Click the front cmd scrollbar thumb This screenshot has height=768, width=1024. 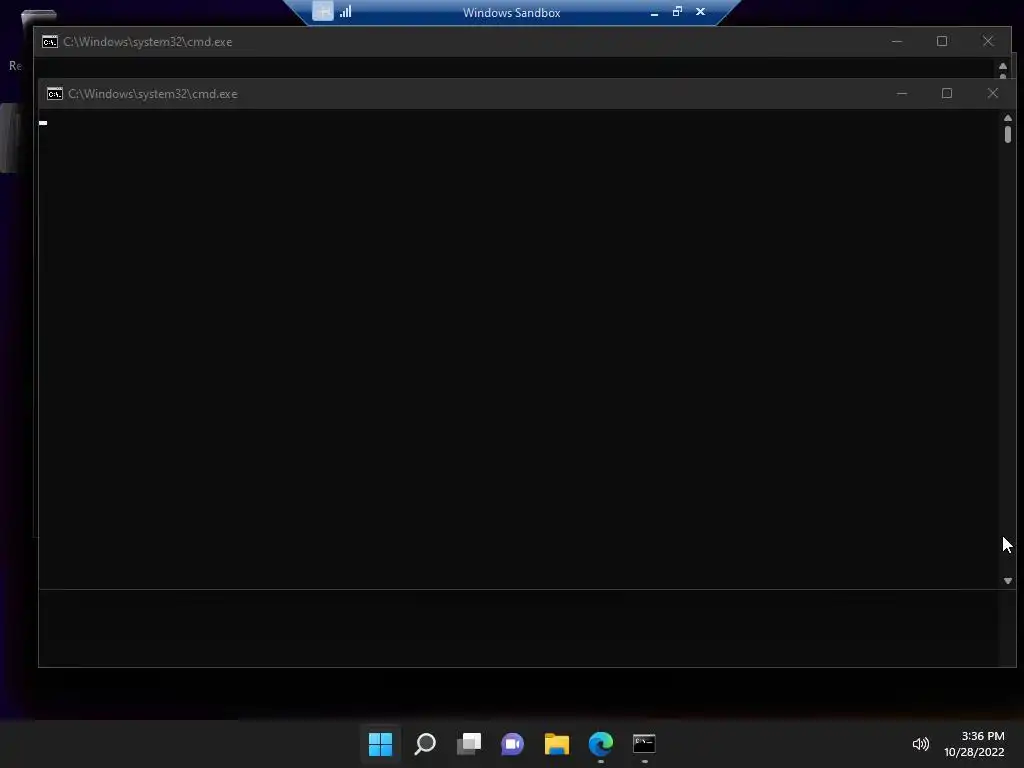pos(1008,135)
